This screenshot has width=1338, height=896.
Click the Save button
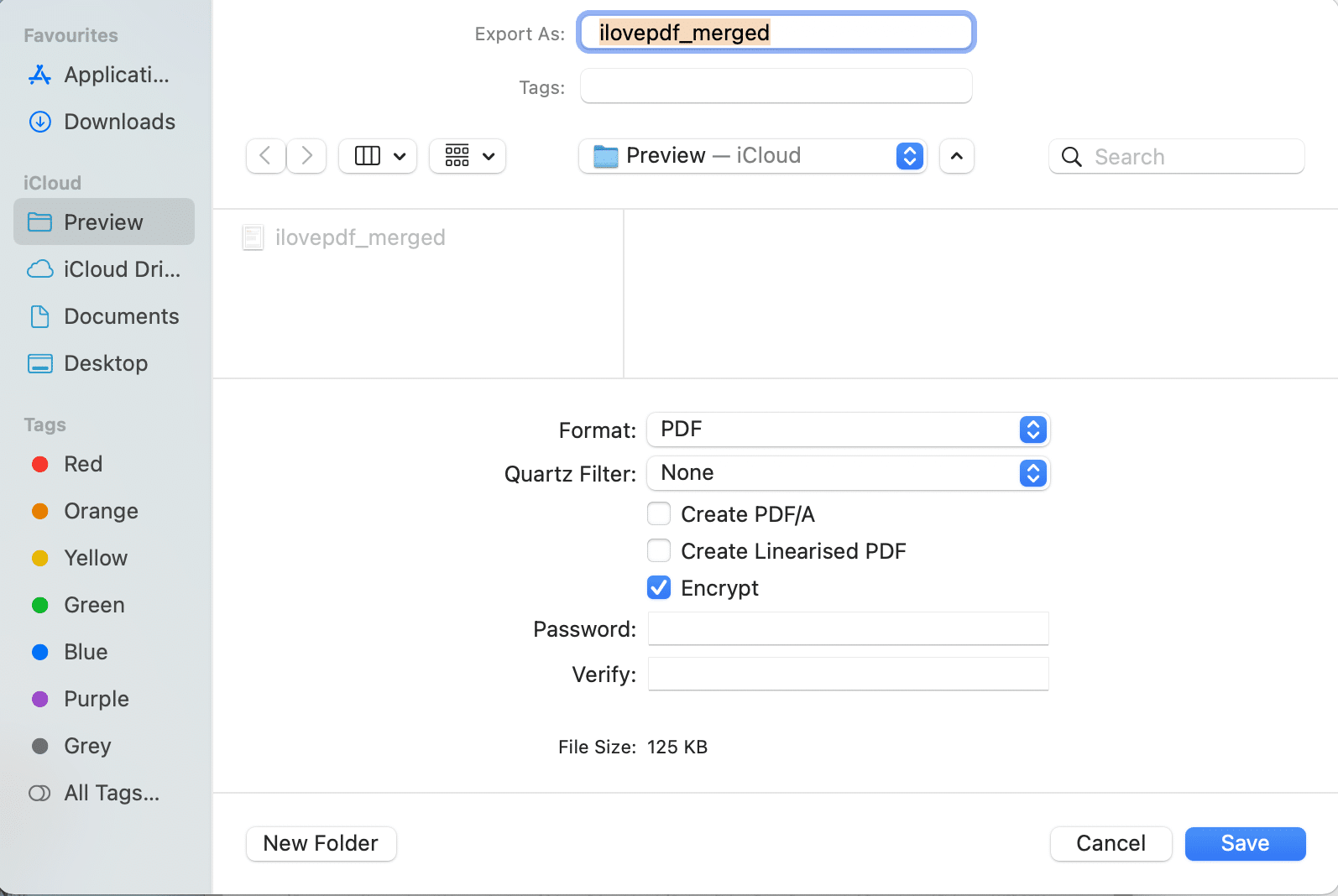point(1245,844)
